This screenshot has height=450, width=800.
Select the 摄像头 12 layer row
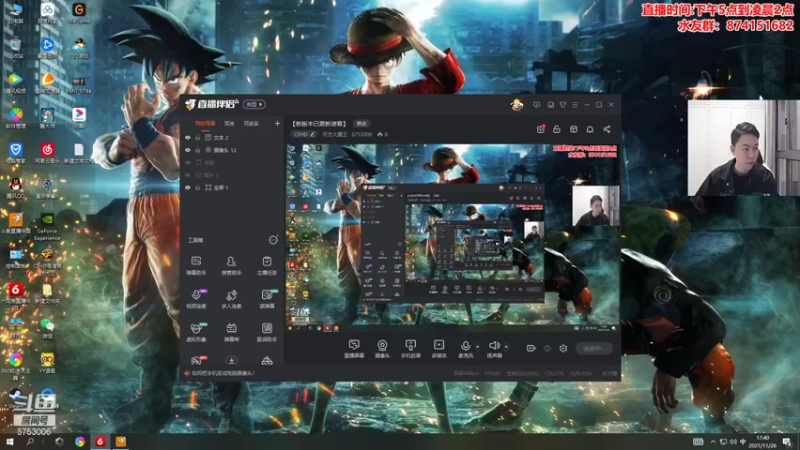click(232, 150)
